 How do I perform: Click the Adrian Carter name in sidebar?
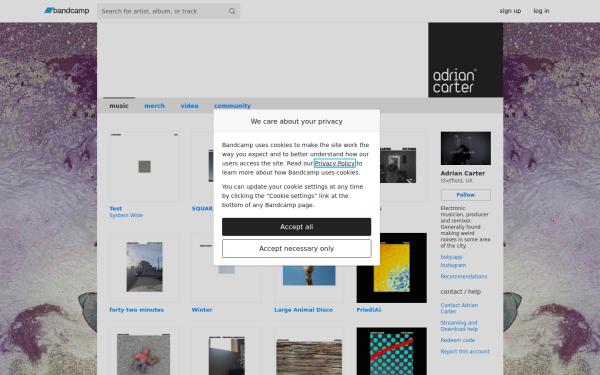click(x=463, y=173)
